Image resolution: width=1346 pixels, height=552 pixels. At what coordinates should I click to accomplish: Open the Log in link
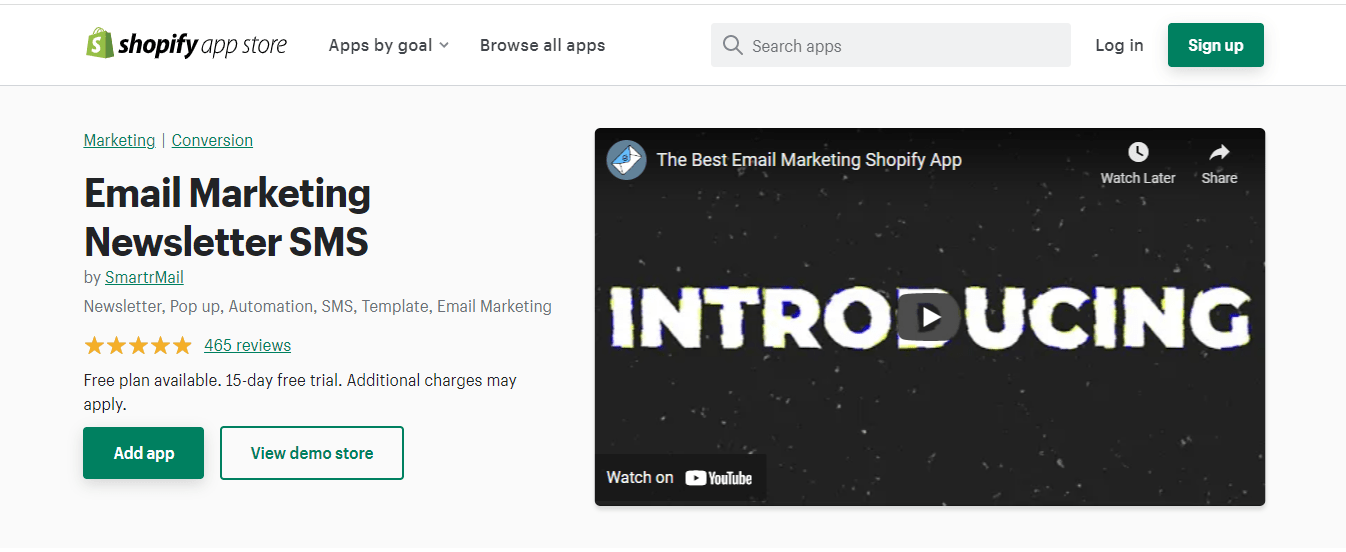click(x=1119, y=45)
